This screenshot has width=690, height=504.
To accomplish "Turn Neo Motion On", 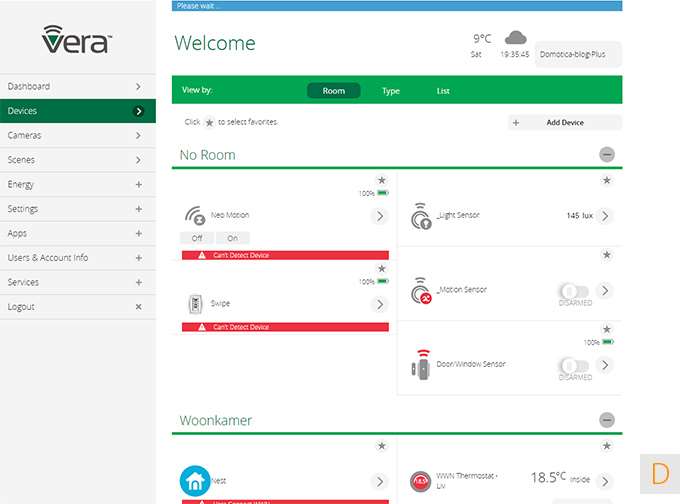I will [233, 238].
